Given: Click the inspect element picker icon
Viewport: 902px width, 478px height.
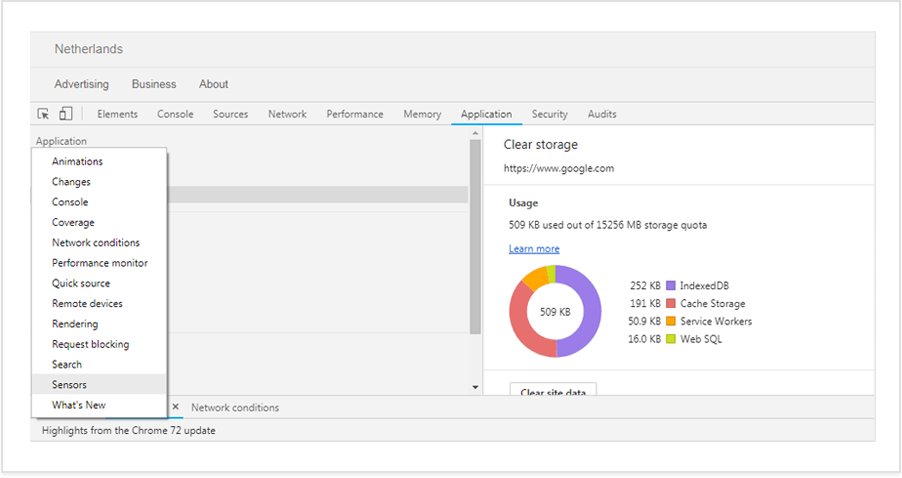Looking at the screenshot, I should [44, 114].
